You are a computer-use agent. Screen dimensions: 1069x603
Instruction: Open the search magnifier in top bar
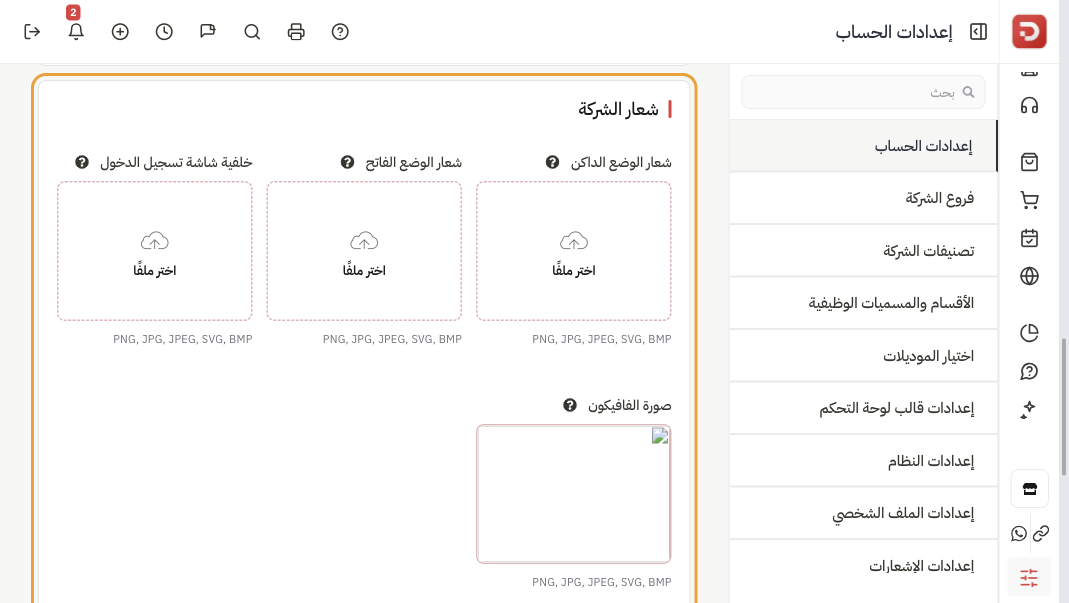click(252, 32)
